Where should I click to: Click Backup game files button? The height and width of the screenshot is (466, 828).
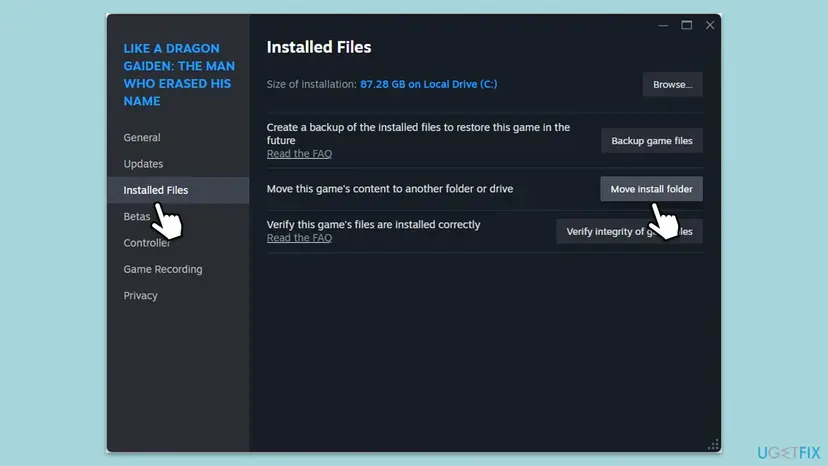click(652, 141)
